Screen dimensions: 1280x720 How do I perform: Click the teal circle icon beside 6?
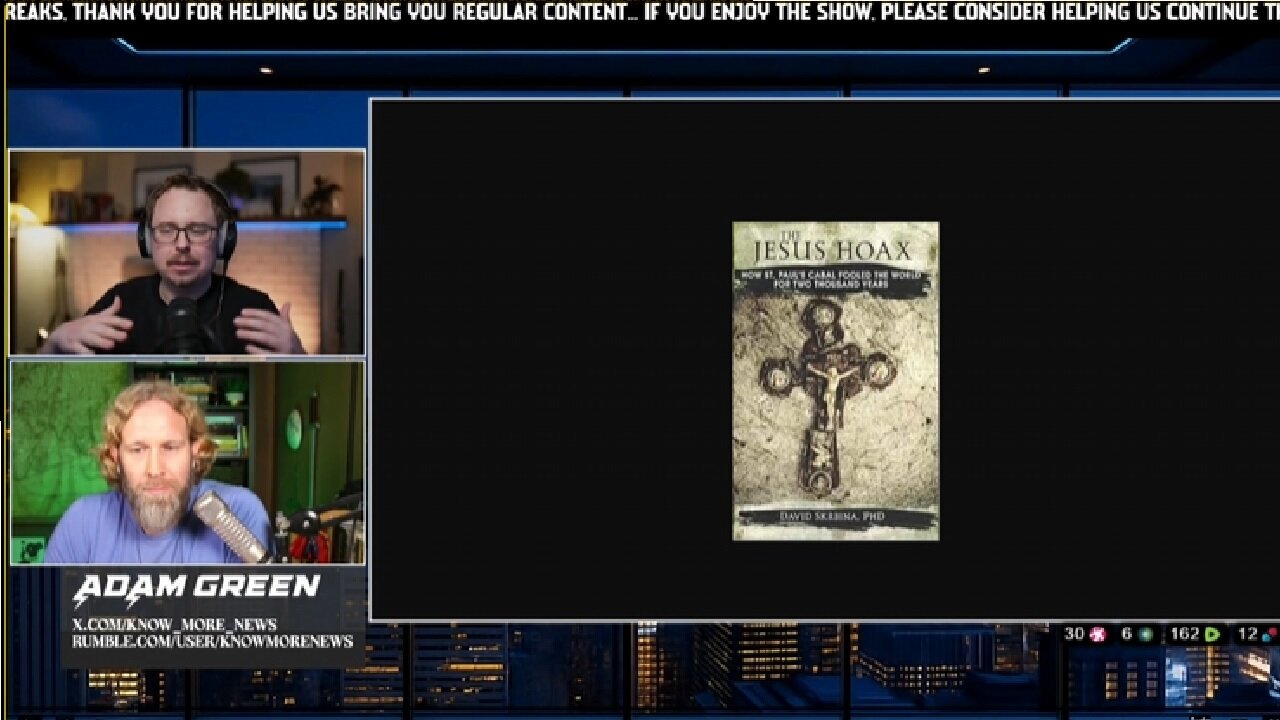[1145, 634]
